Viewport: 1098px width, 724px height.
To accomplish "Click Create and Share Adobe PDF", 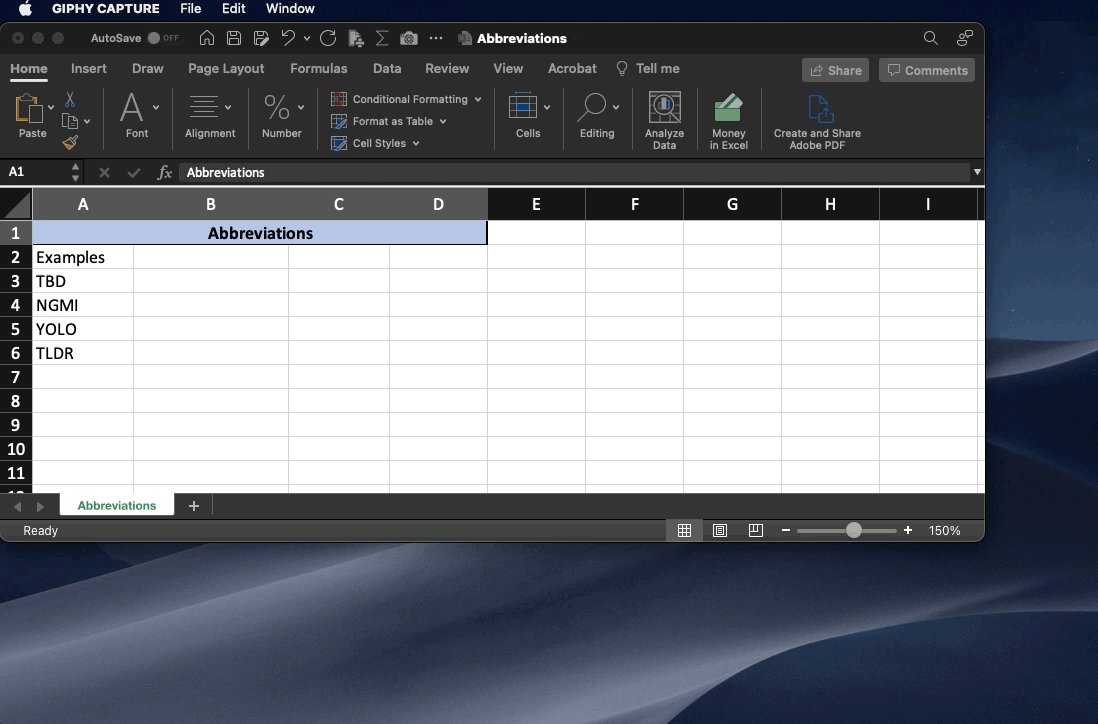I will point(817,120).
